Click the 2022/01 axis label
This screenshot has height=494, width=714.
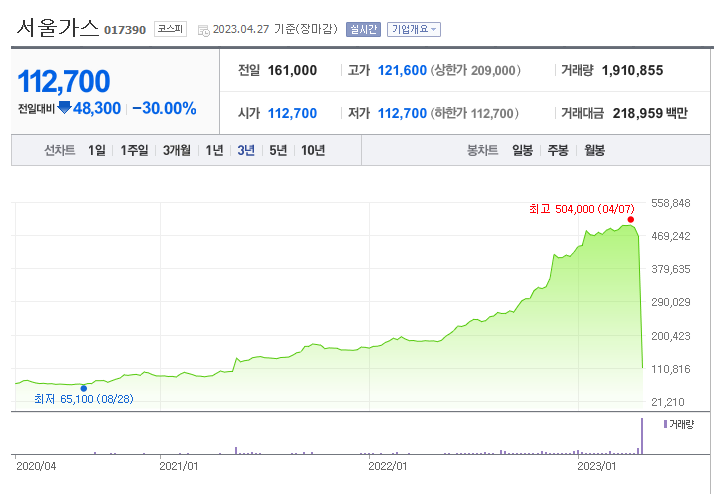pos(388,466)
